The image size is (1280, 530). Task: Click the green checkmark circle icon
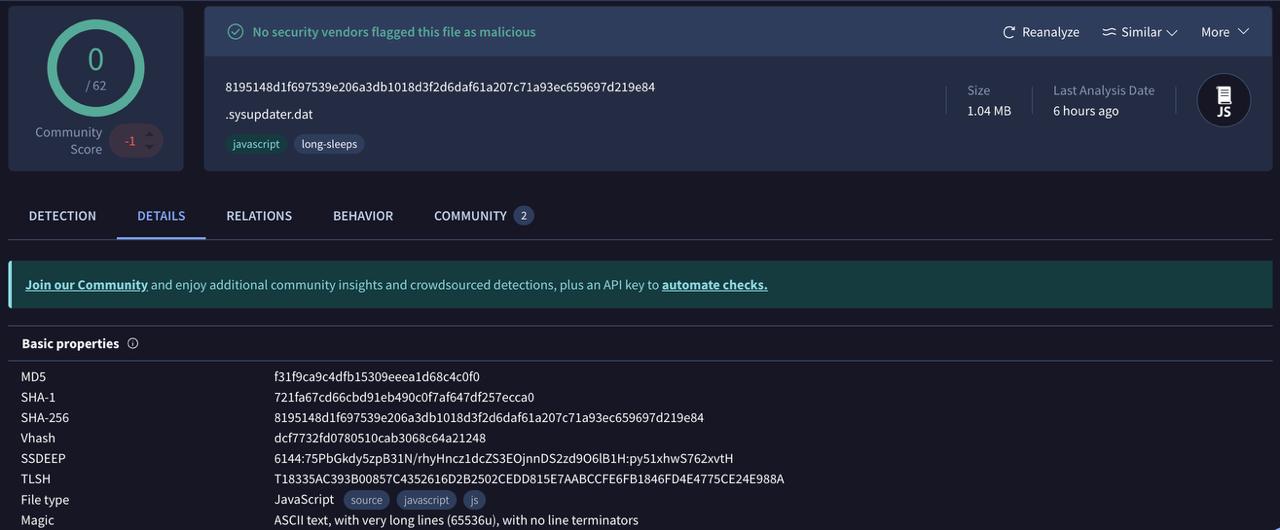(236, 32)
